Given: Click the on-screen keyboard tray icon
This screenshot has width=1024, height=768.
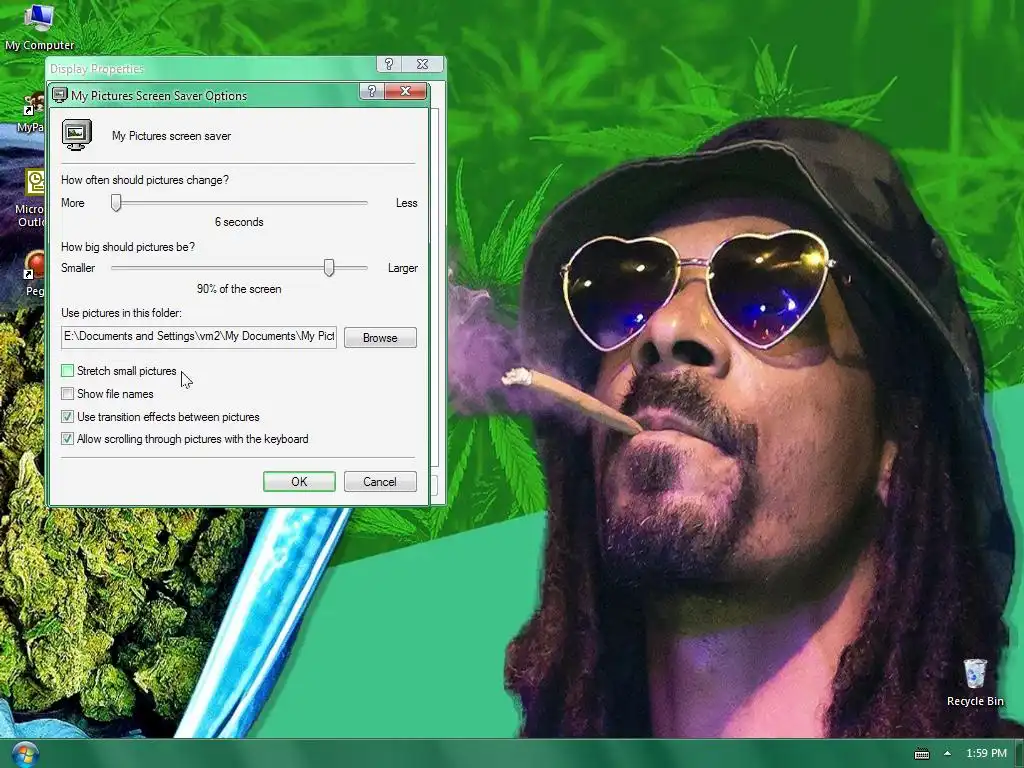Looking at the screenshot, I should coord(921,754).
